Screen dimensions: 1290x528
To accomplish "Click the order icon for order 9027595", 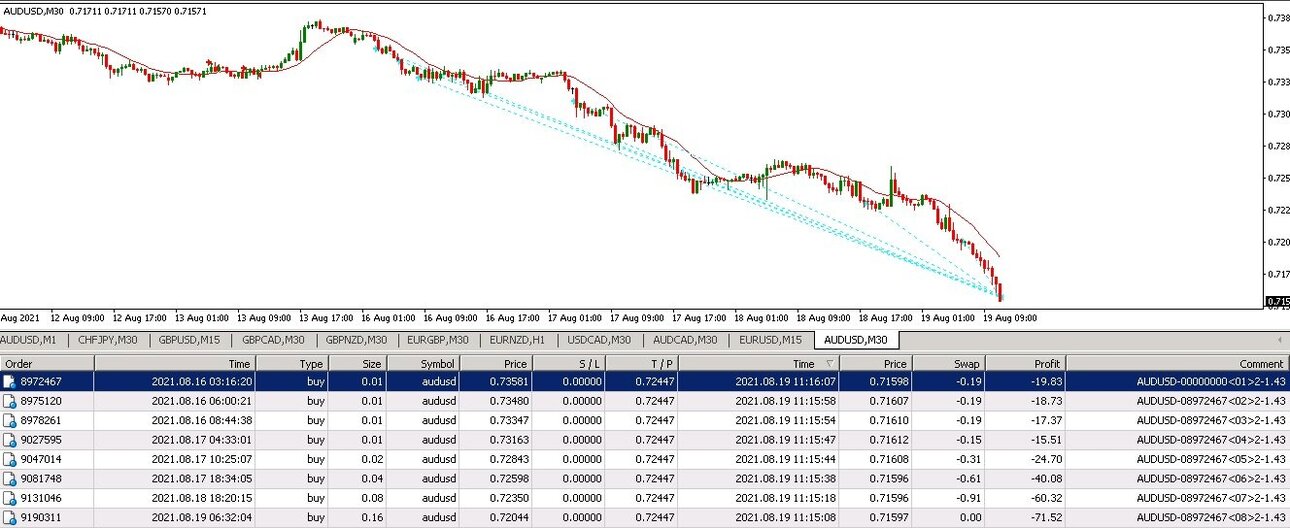I will pyautogui.click(x=10, y=440).
